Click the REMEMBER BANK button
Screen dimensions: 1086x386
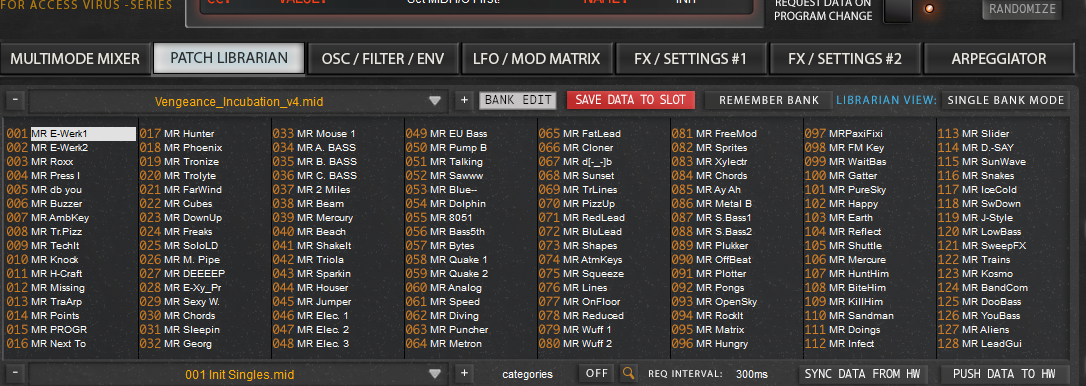(x=769, y=100)
